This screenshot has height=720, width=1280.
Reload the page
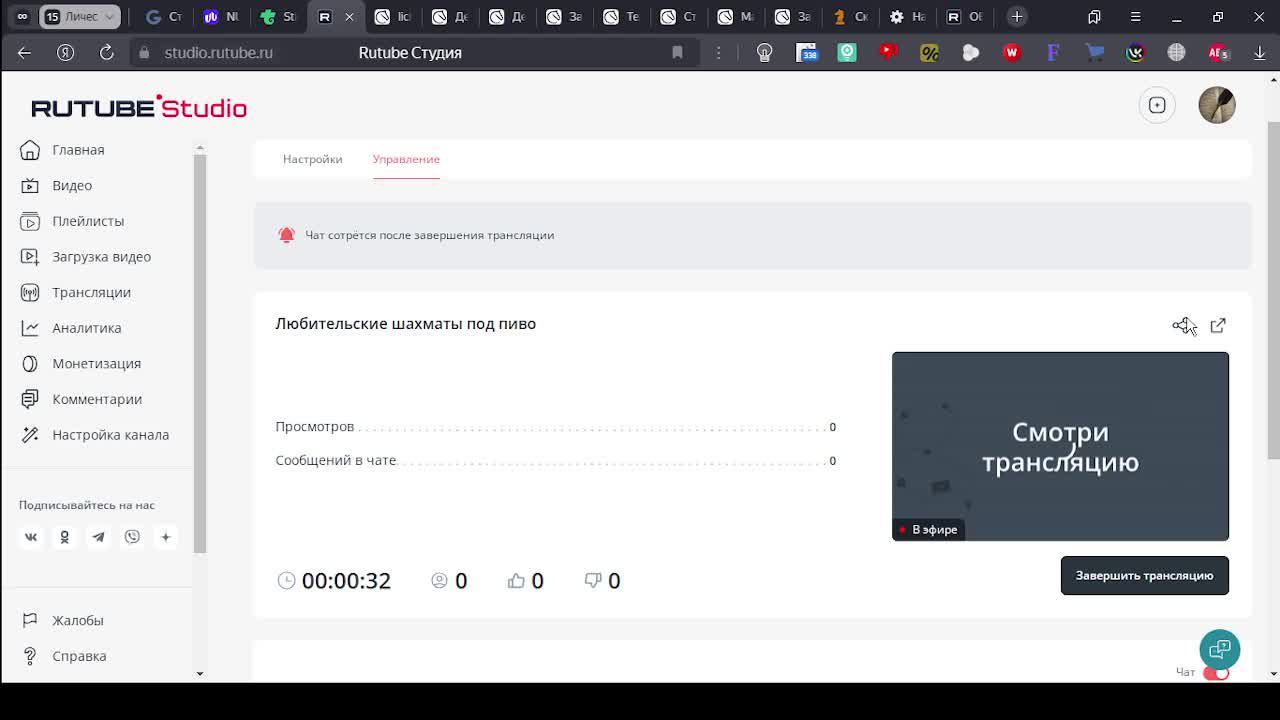106,53
